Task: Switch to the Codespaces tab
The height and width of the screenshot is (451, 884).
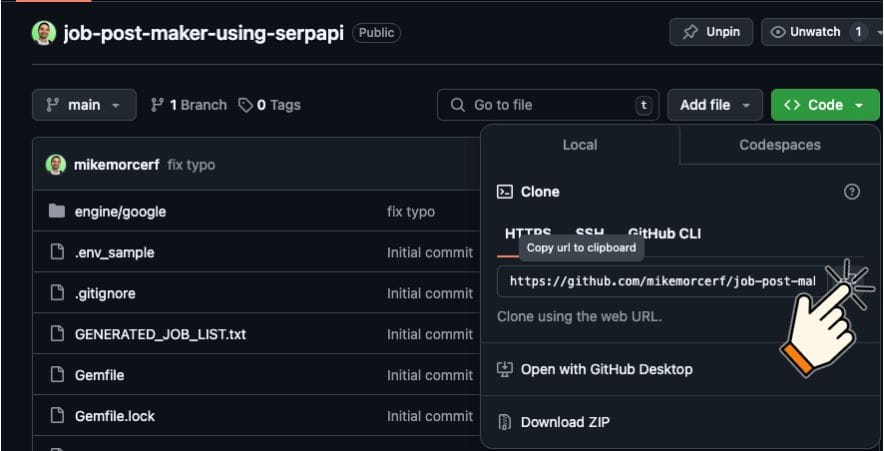Action: pyautogui.click(x=780, y=145)
